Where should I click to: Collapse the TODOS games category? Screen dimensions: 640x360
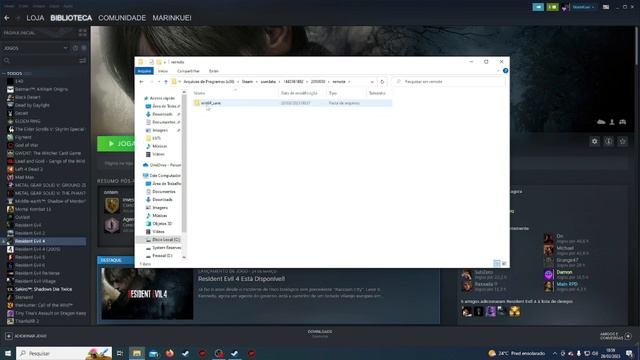(x=4, y=73)
